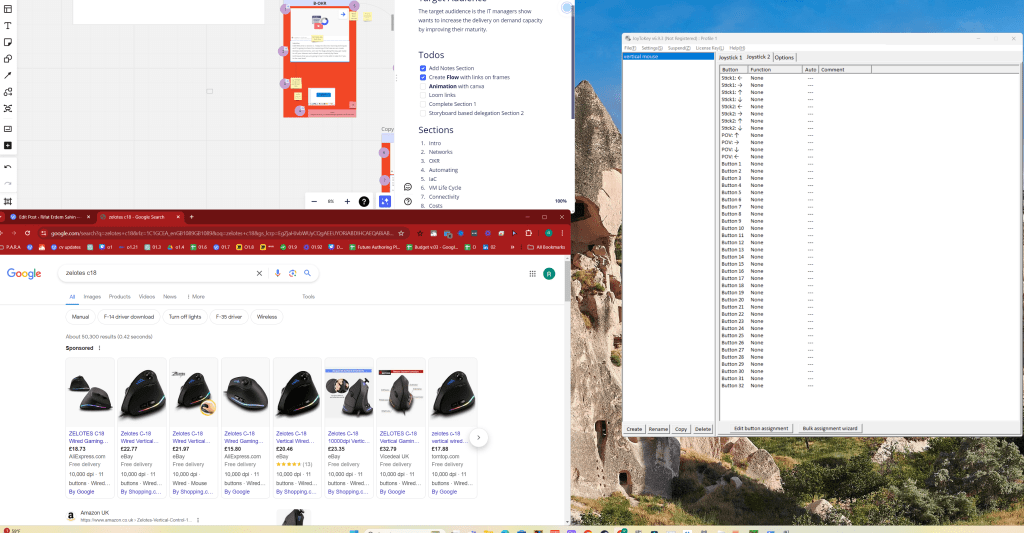The width and height of the screenshot is (1024, 533).
Task: Open Bulk assignment wizard
Action: click(829, 428)
